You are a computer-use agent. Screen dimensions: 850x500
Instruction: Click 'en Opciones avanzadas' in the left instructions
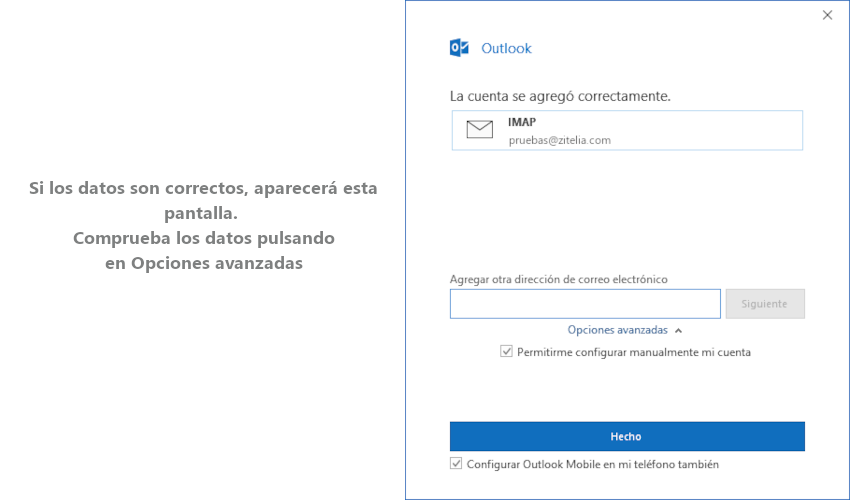point(203,264)
